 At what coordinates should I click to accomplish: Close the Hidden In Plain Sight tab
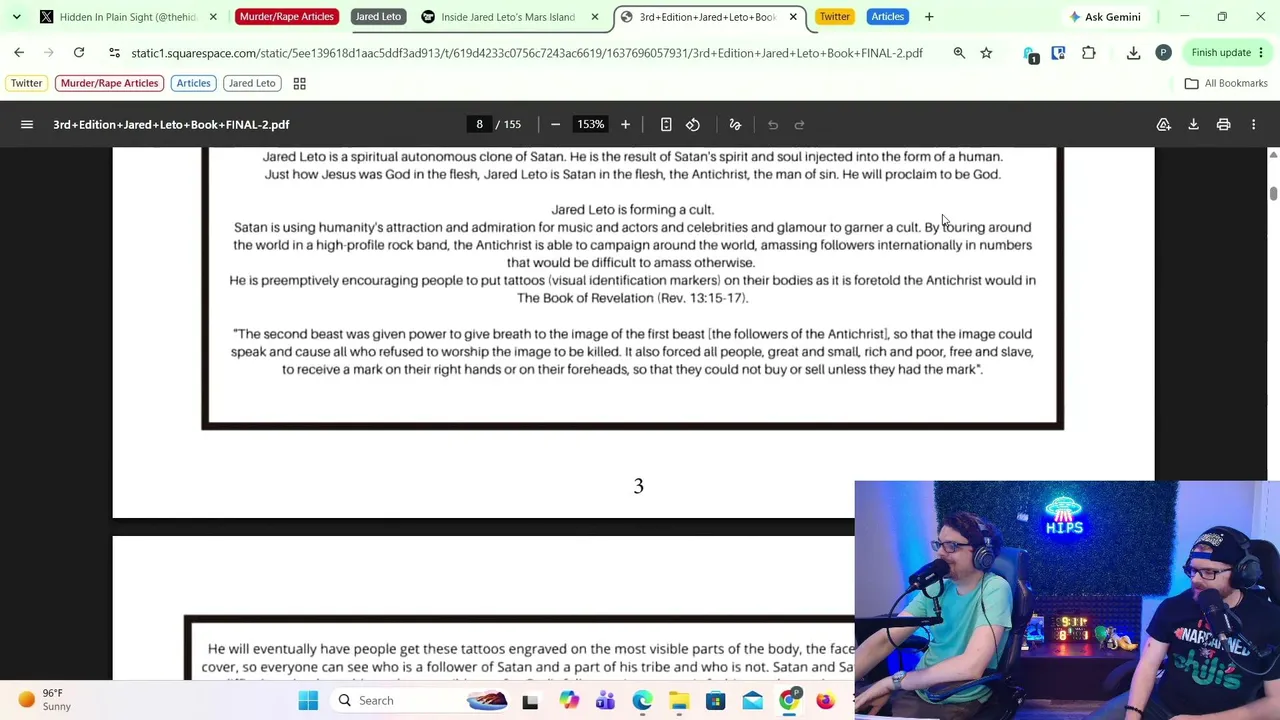coord(212,17)
